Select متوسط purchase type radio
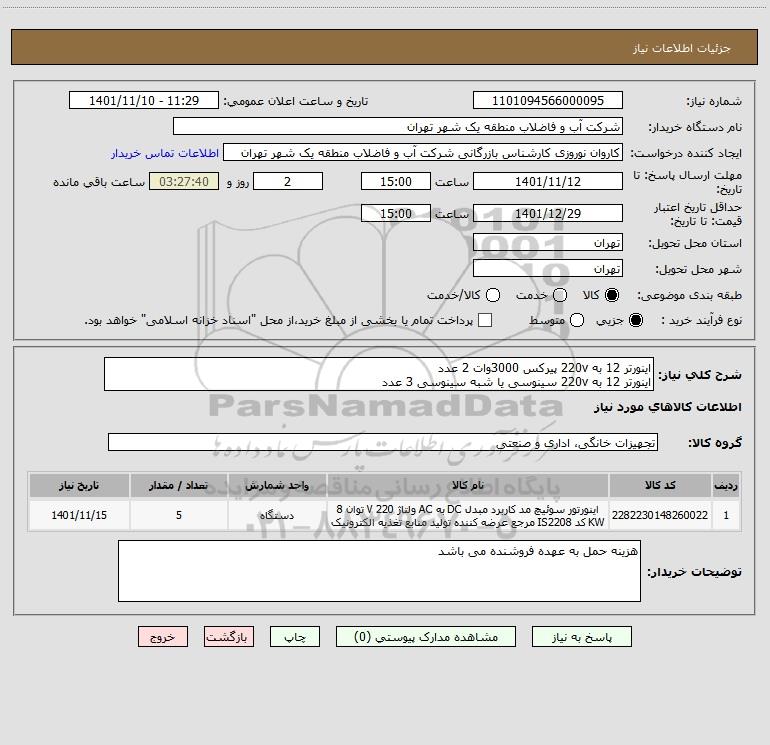 (x=577, y=320)
